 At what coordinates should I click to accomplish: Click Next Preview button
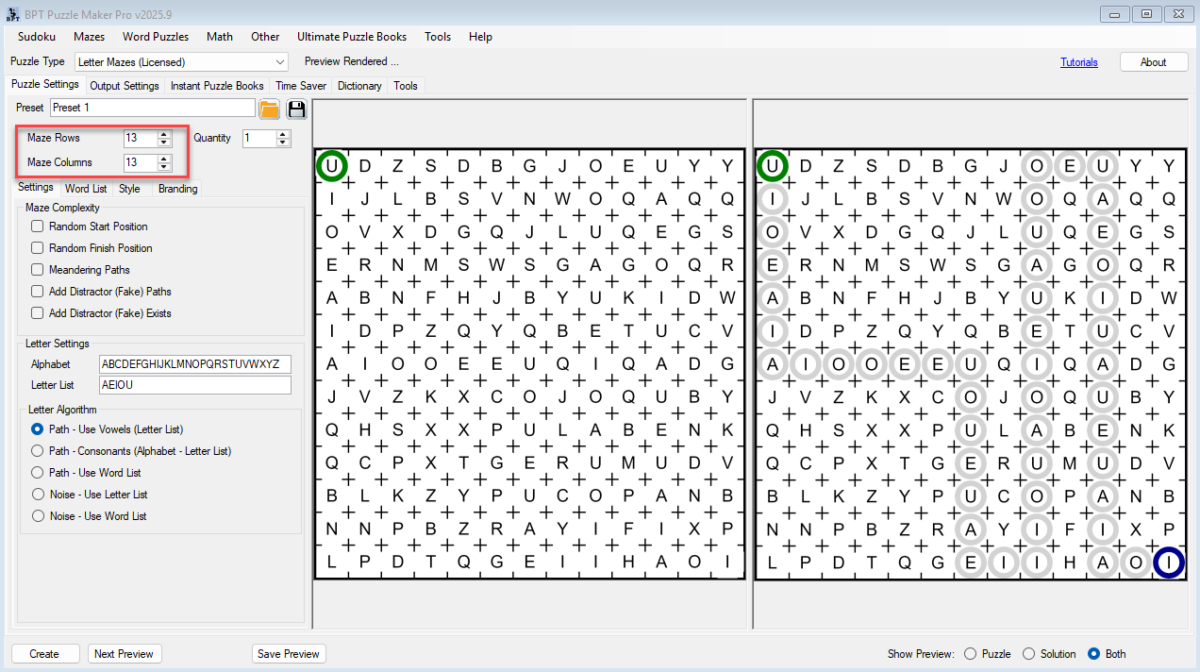click(124, 654)
